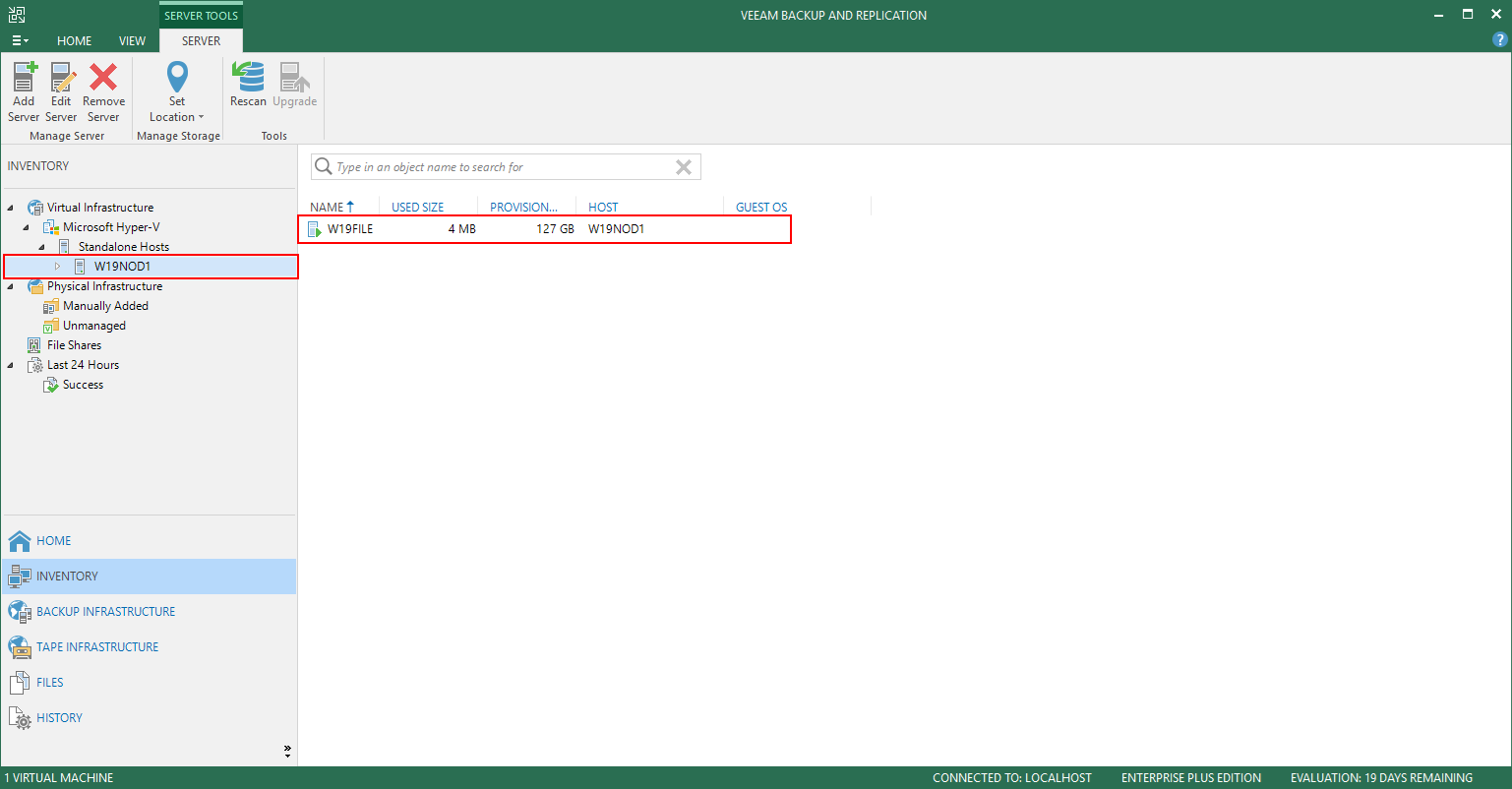Click the Success checkmark icon
Viewport: 1512px width, 789px height.
(x=51, y=385)
